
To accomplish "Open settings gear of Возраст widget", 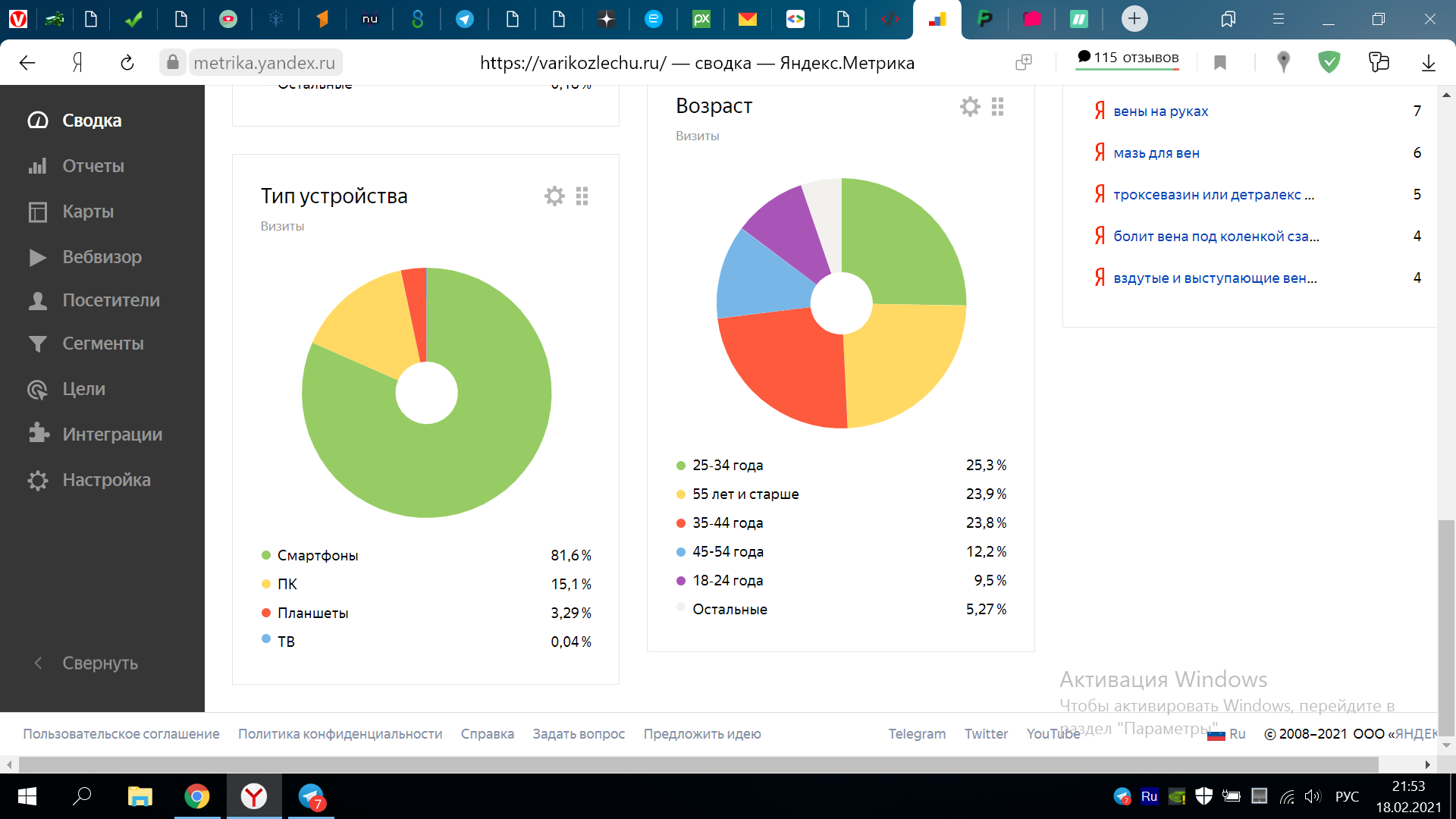I will (970, 107).
